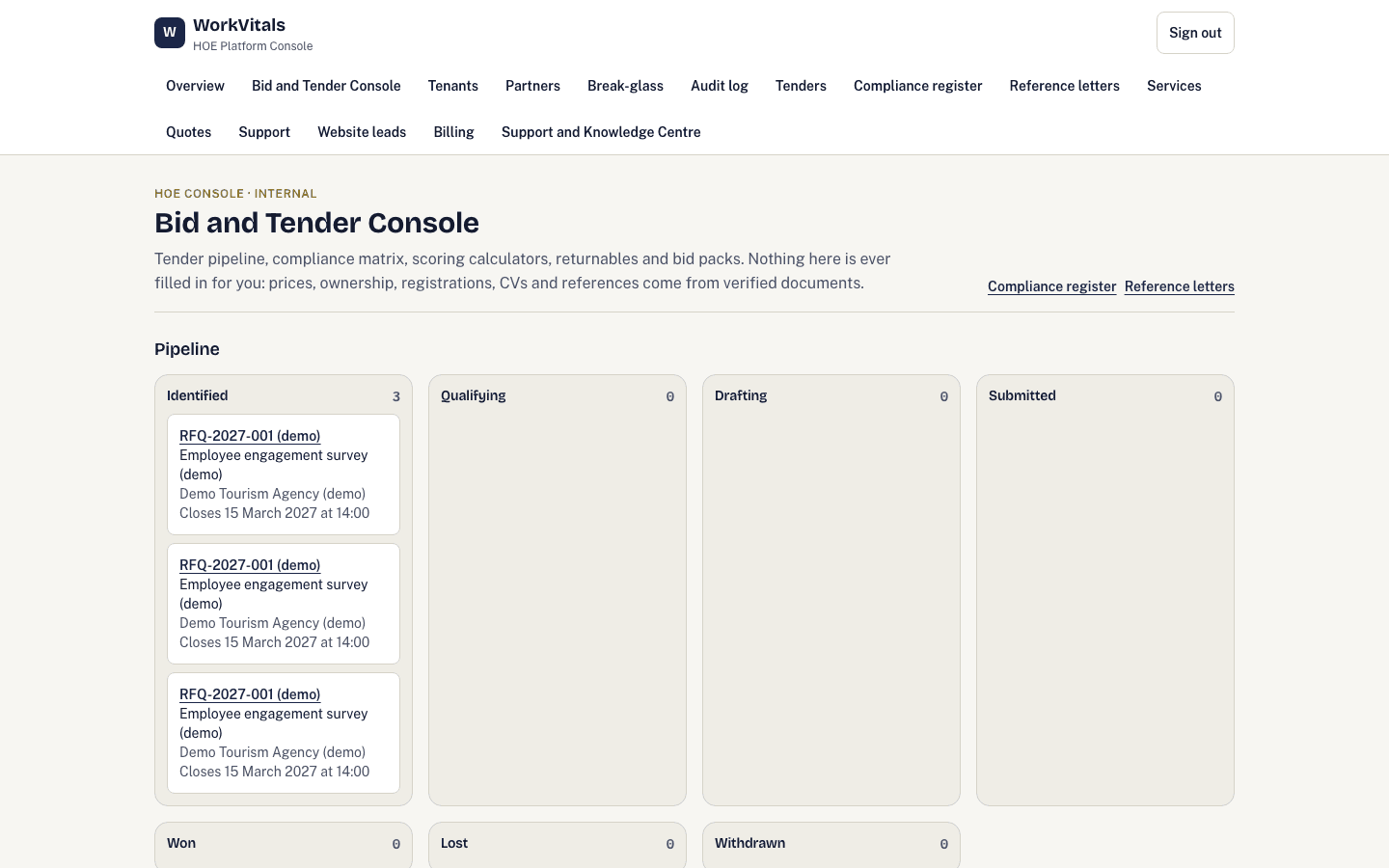
Task: Open Compliance register in top navigation
Action: [x=918, y=86]
